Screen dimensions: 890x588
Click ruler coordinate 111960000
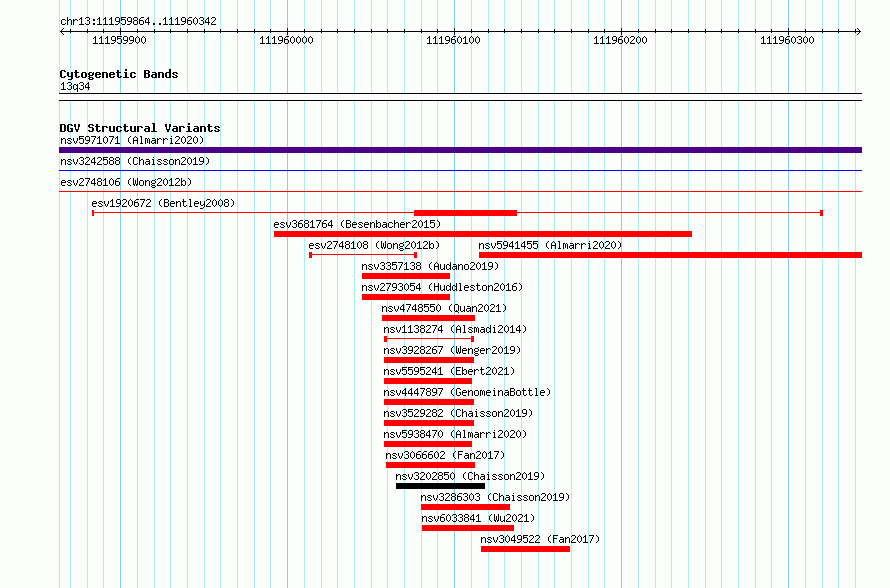click(x=286, y=40)
